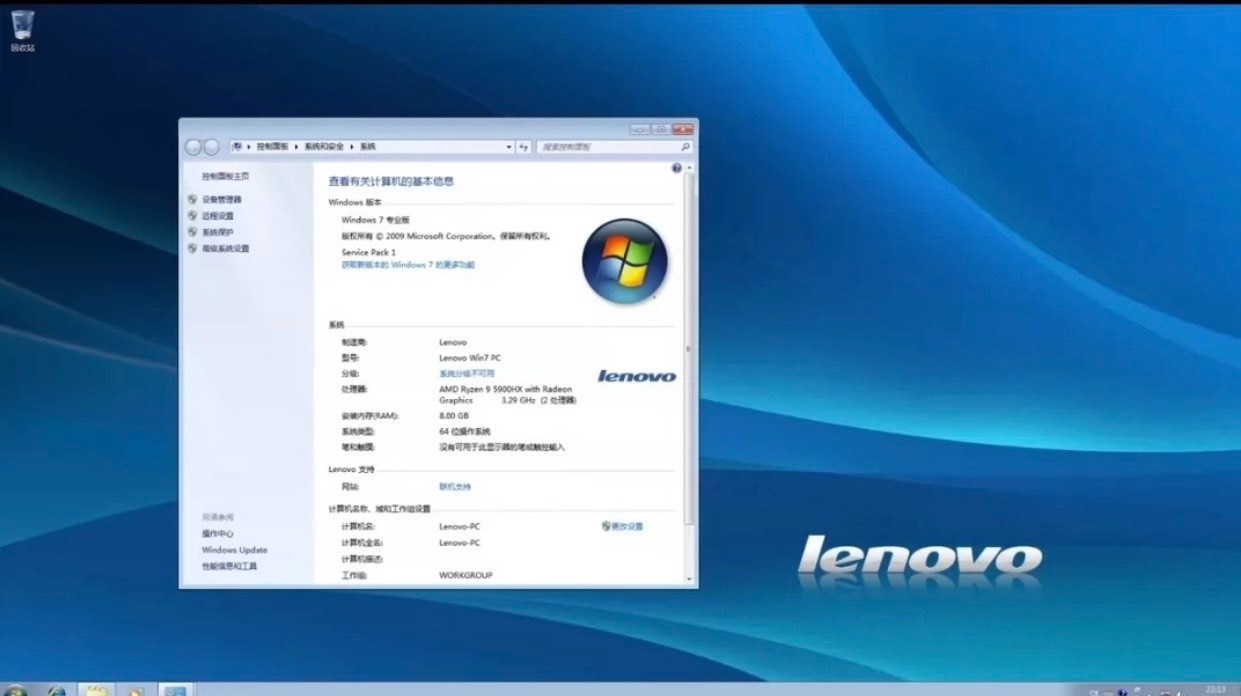The width and height of the screenshot is (1241, 696).
Task: Click 更改设置 link
Action: pyautogui.click(x=628, y=526)
